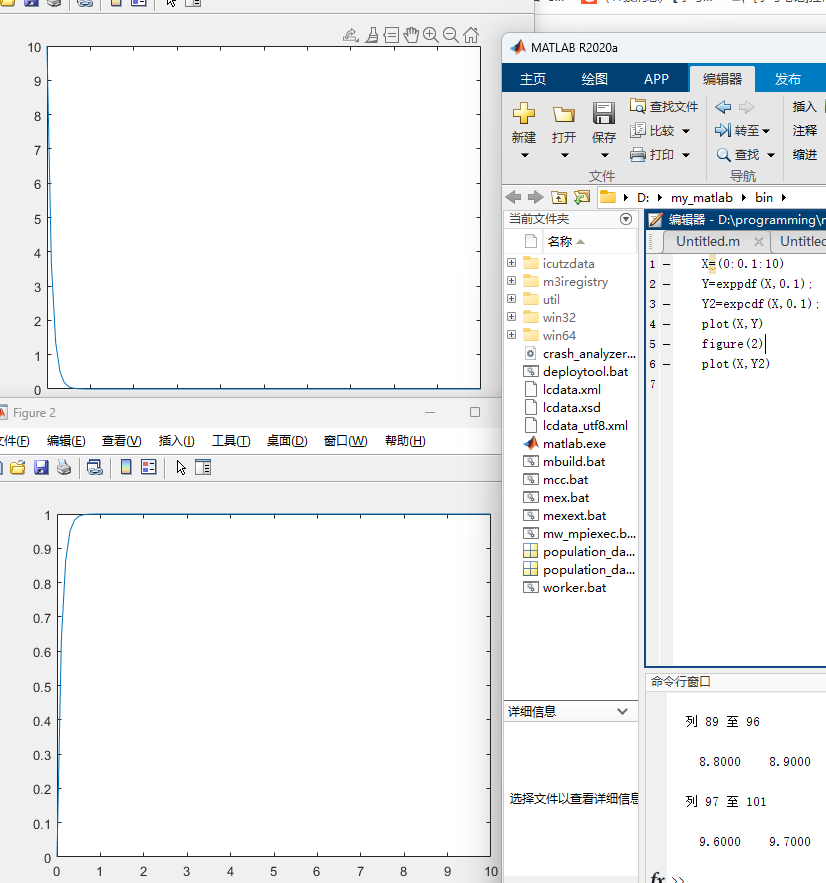Click the gray forward arrow in the folder address bar

point(535,197)
